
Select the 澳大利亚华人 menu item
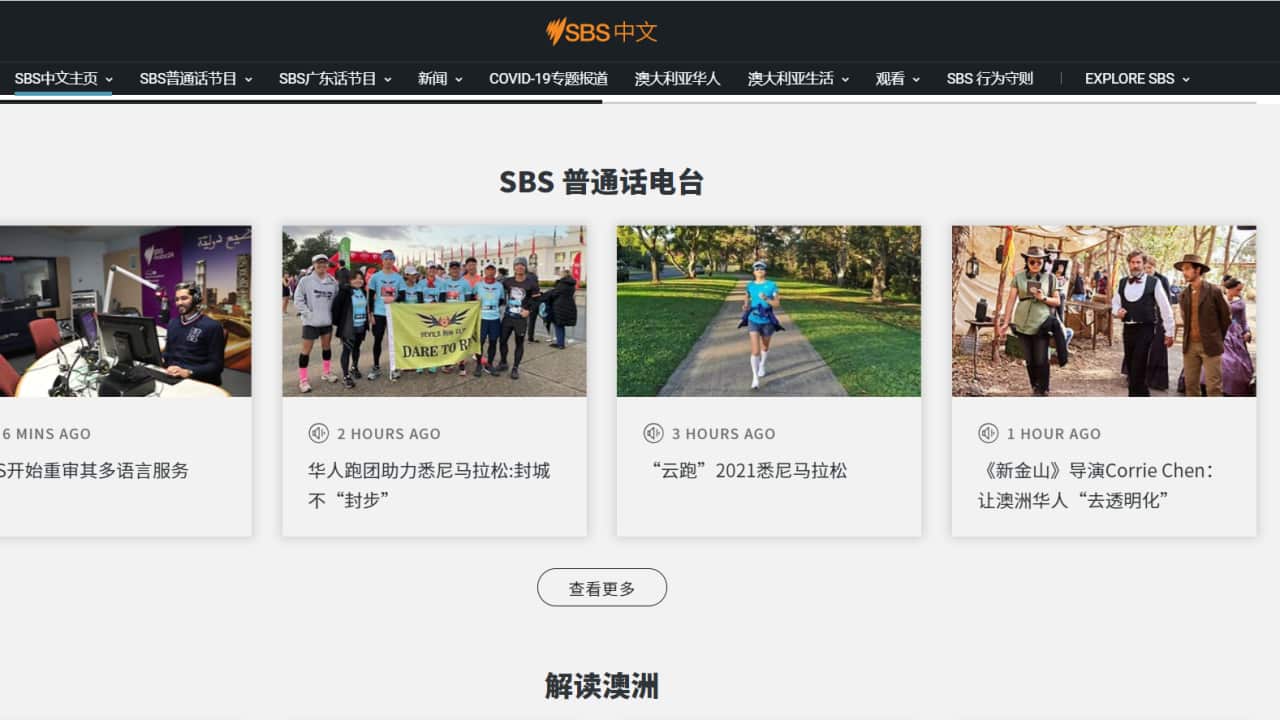pyautogui.click(x=677, y=77)
